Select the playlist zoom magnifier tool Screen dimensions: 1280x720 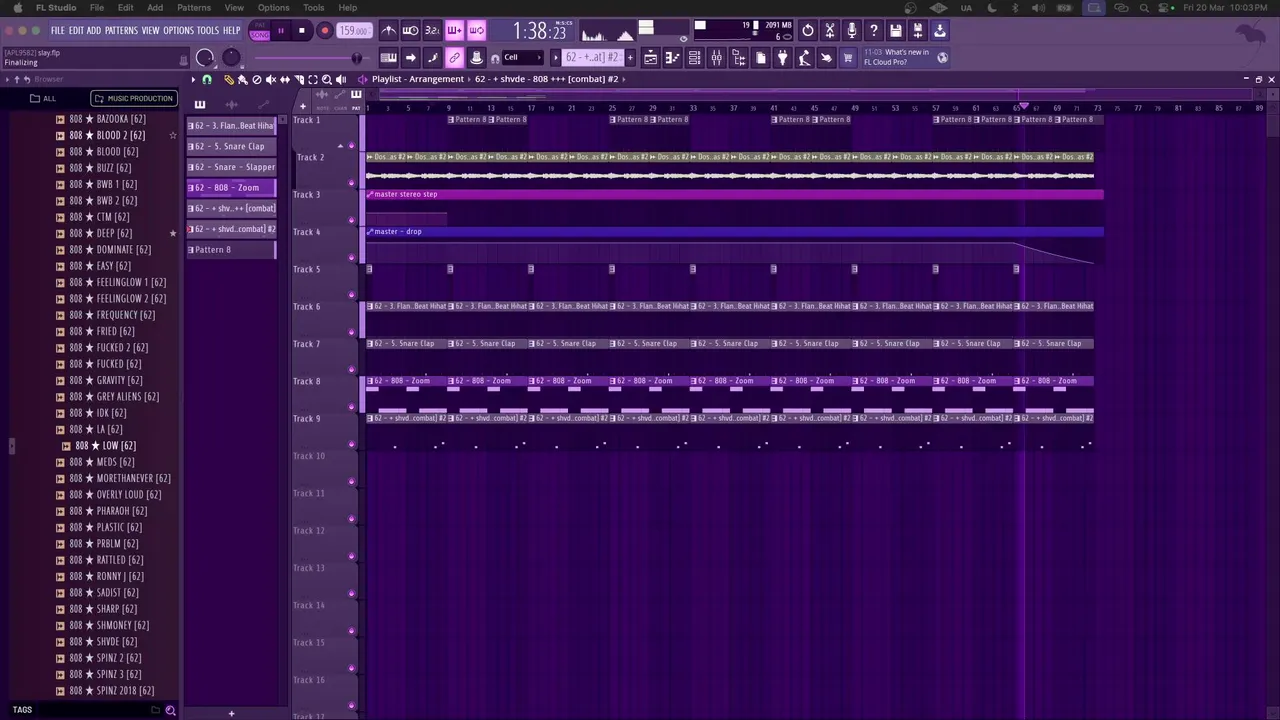pos(327,79)
